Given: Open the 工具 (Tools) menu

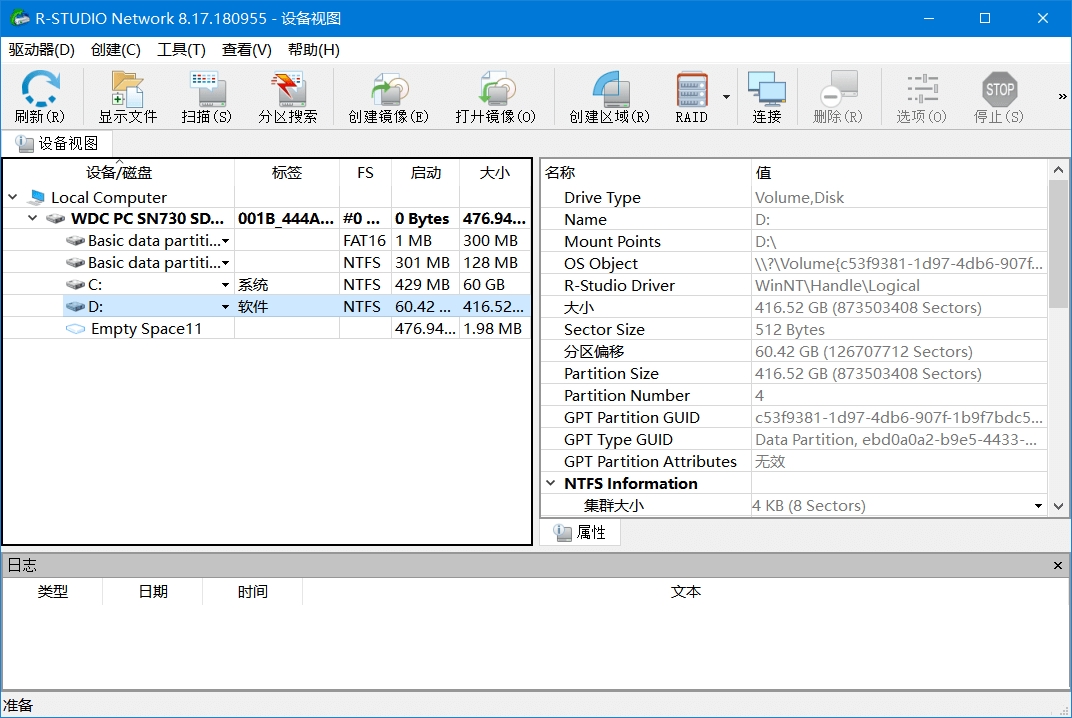Looking at the screenshot, I should pyautogui.click(x=182, y=50).
